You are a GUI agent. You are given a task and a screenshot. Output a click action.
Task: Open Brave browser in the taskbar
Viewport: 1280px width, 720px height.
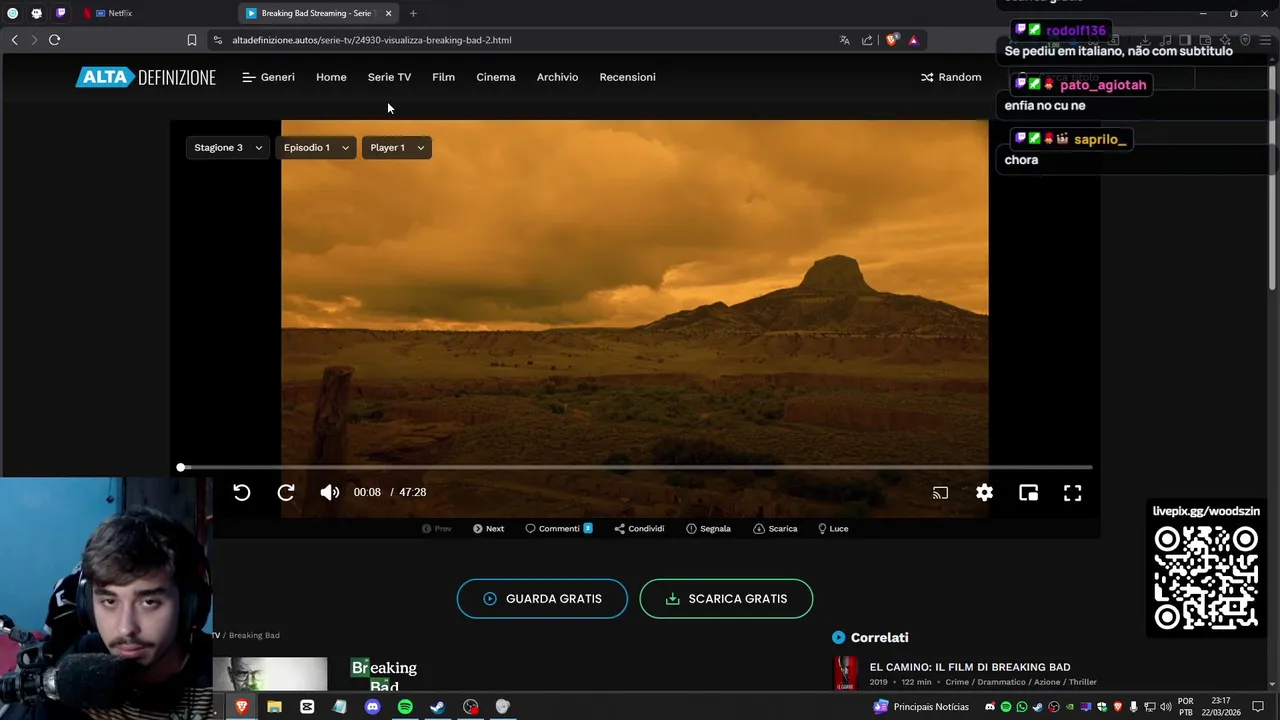pos(241,706)
